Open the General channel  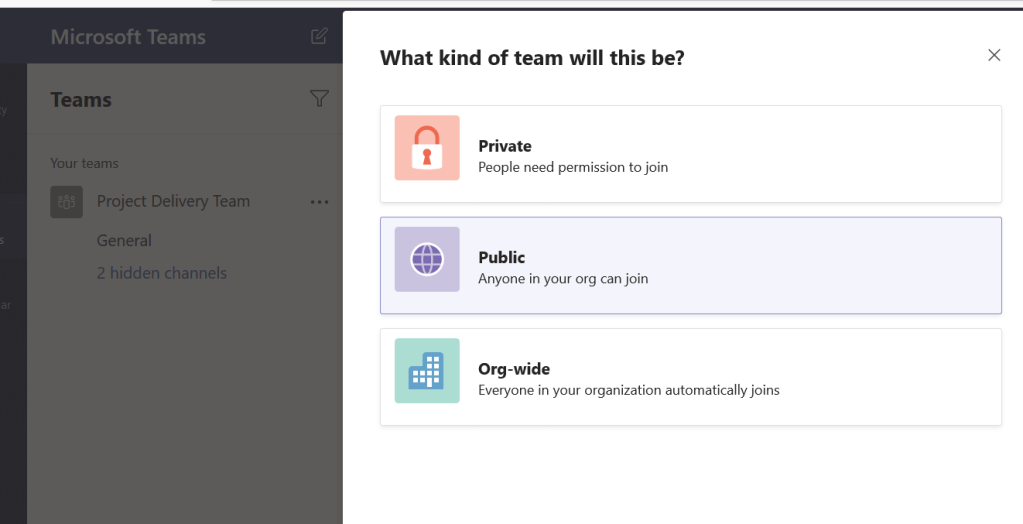[124, 241]
